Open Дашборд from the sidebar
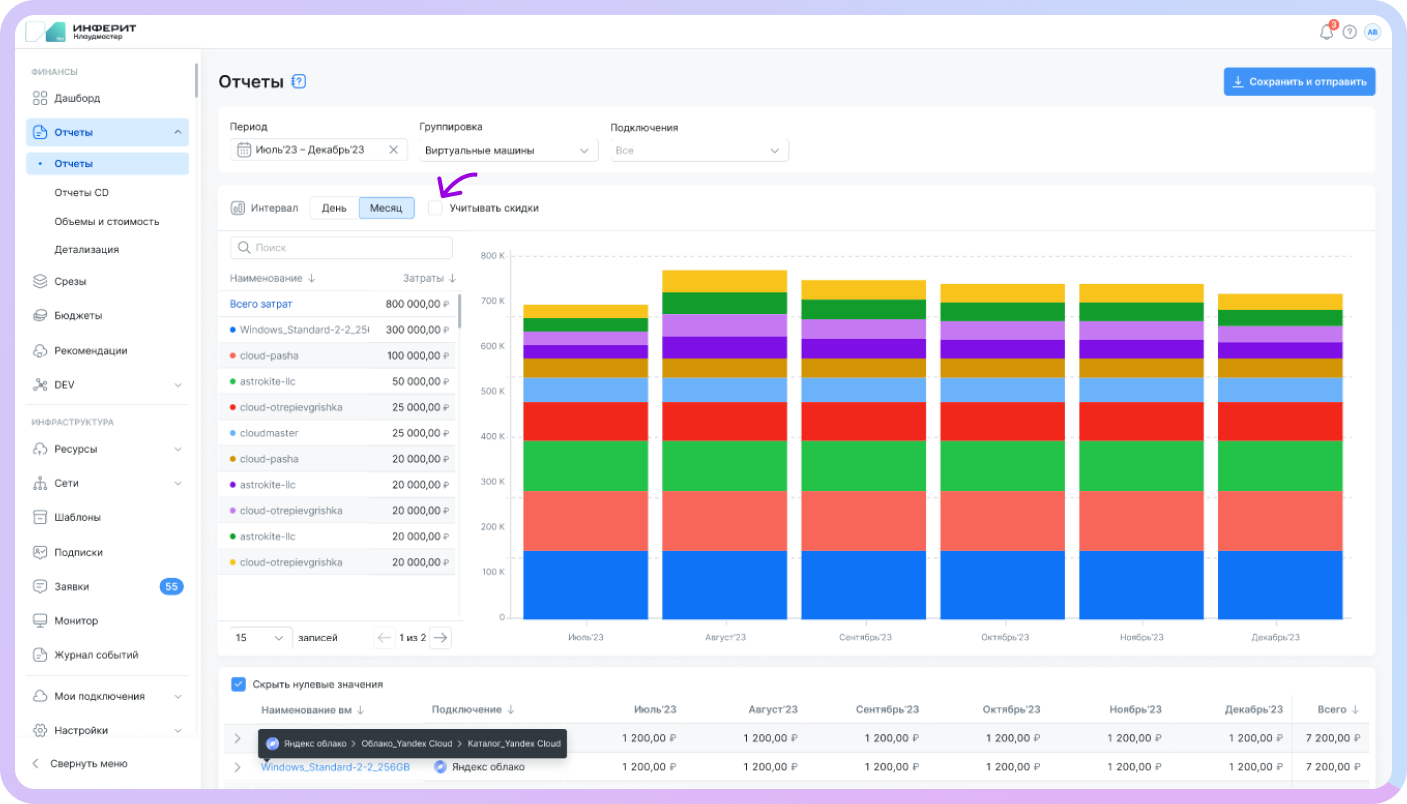This screenshot has width=1407, height=804. coord(77,98)
